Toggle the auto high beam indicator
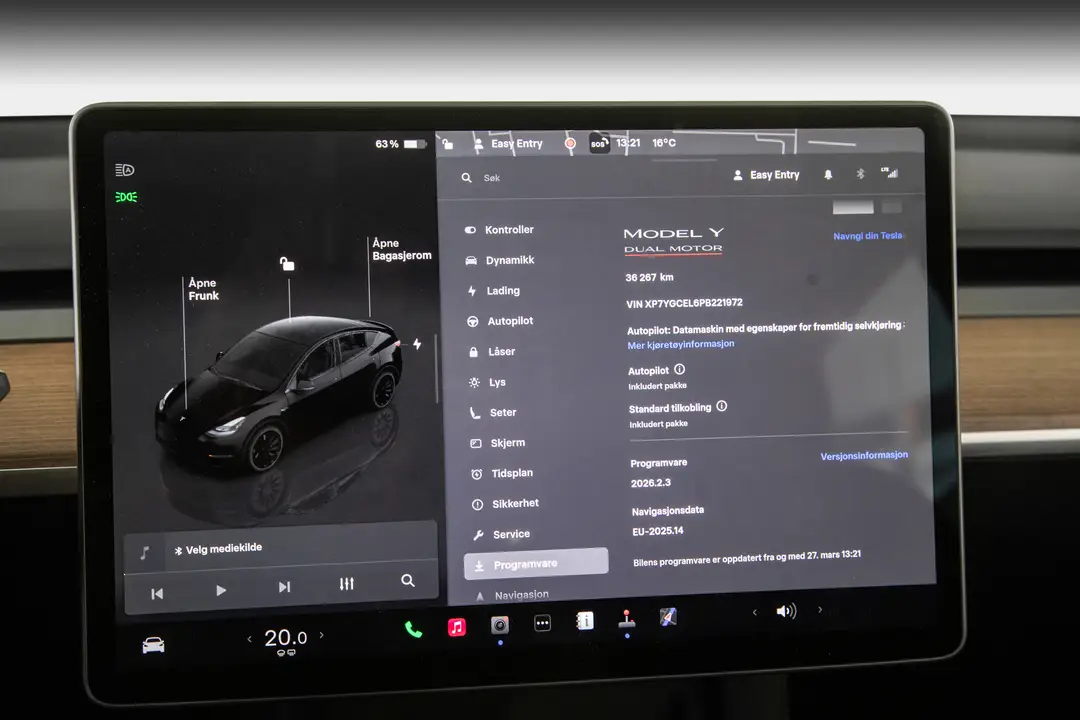The image size is (1080, 720). pos(125,169)
